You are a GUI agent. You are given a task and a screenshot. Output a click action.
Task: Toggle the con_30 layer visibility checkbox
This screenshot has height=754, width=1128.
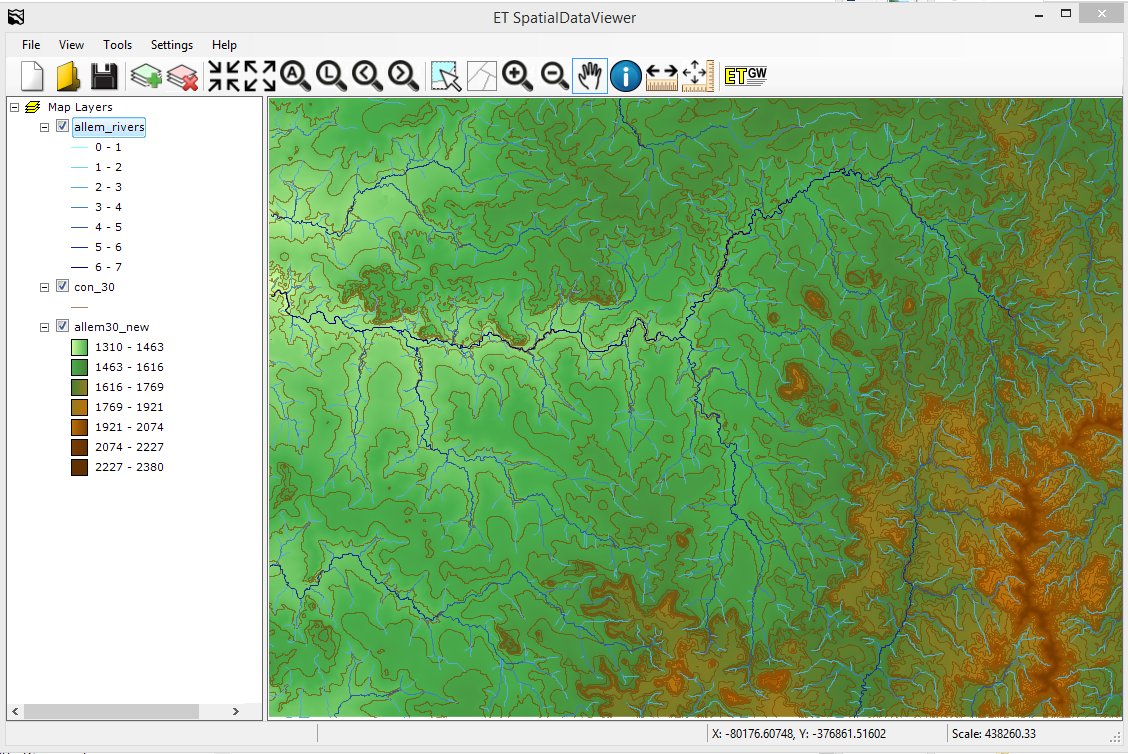tap(63, 287)
